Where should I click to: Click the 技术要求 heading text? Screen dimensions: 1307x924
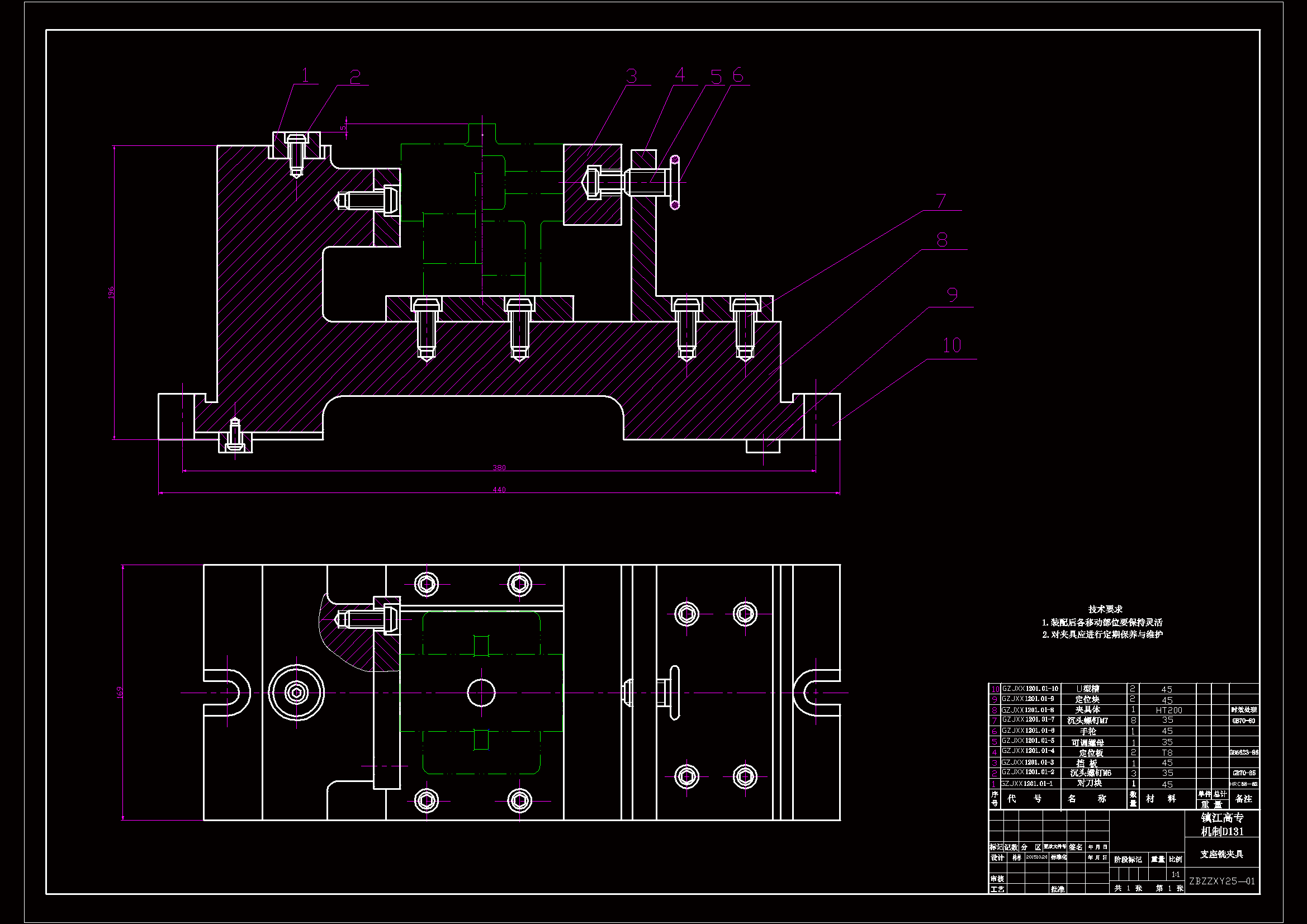tap(1105, 609)
